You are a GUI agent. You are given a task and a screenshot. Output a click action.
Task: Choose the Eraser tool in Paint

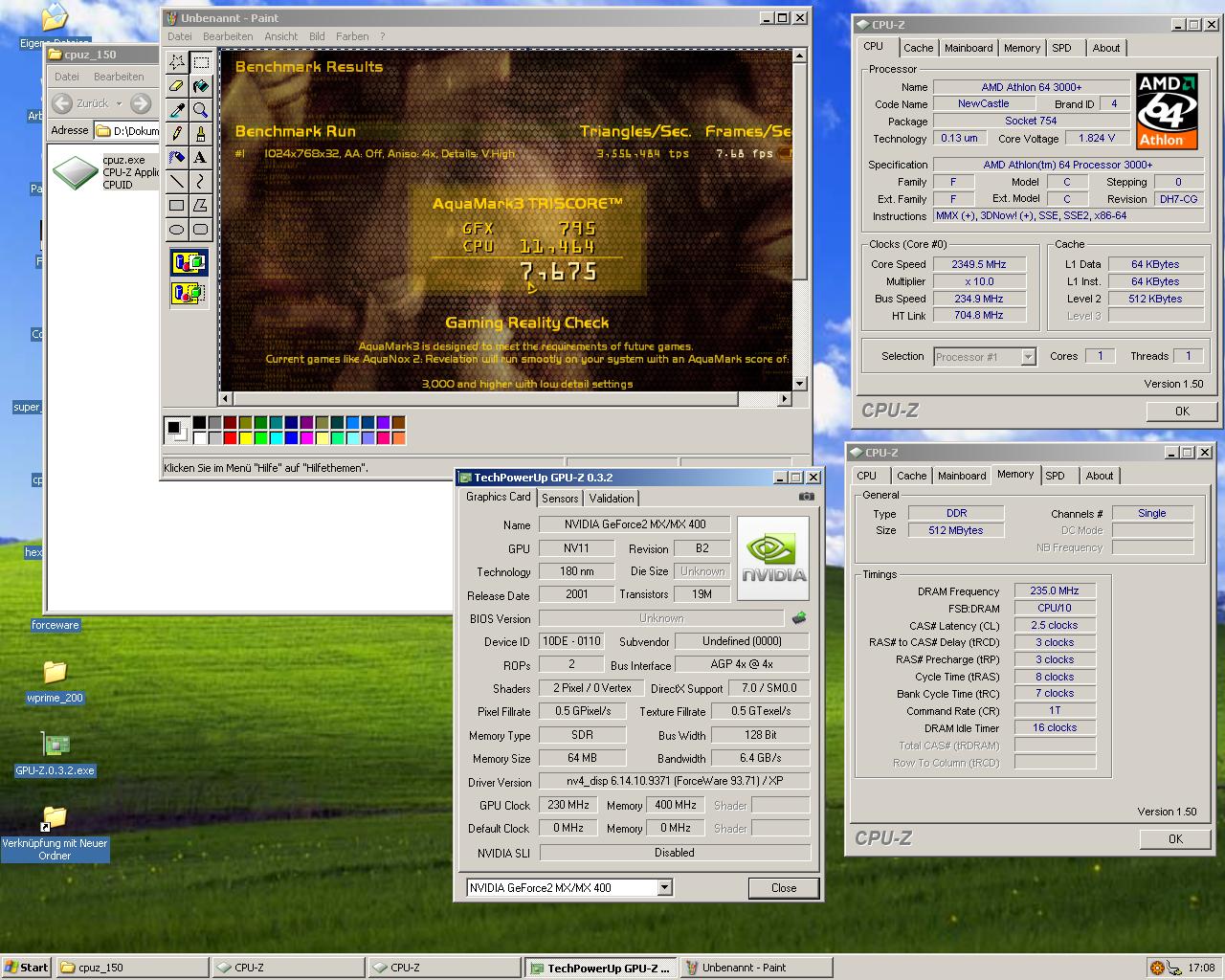point(177,86)
